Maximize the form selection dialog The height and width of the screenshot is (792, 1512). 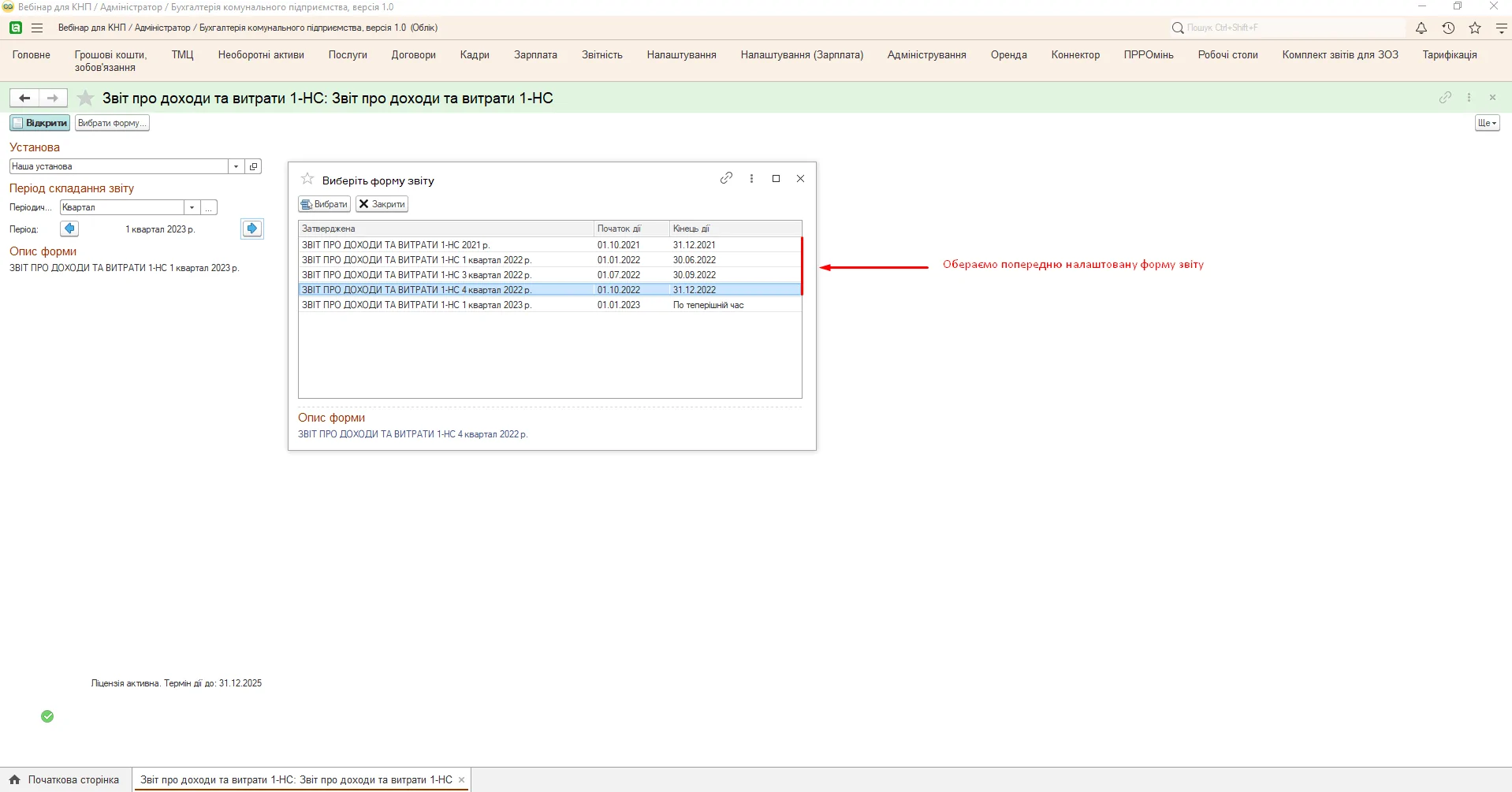click(x=776, y=178)
